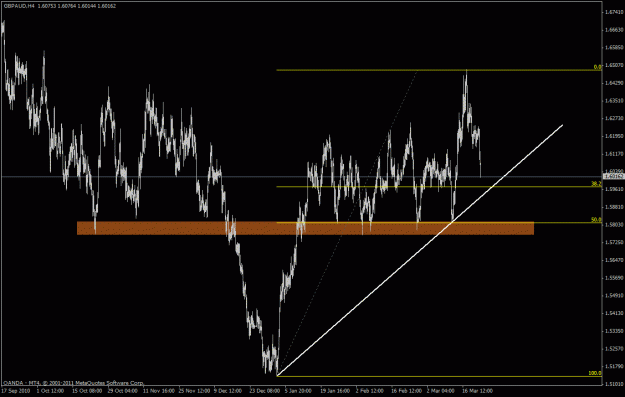Select the white ascending trend line
This screenshot has height=397, width=625.
pos(420,250)
